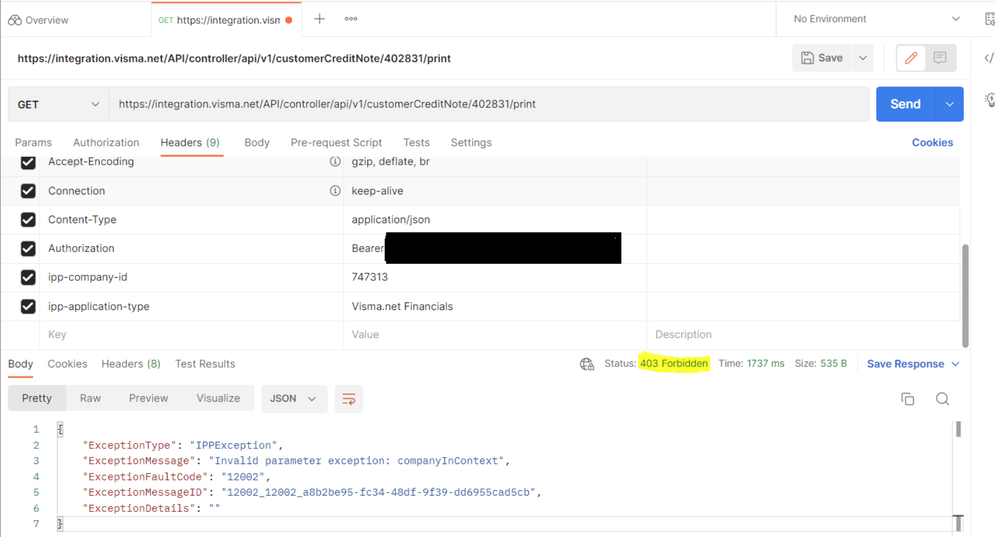Expand the No Environment dropdown
Image resolution: width=998 pixels, height=537 pixels.
point(876,19)
